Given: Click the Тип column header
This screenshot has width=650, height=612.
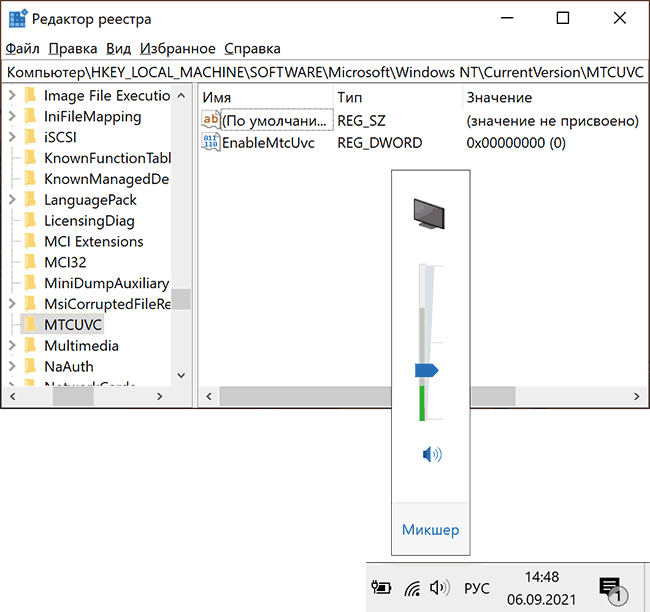Looking at the screenshot, I should click(x=398, y=97).
